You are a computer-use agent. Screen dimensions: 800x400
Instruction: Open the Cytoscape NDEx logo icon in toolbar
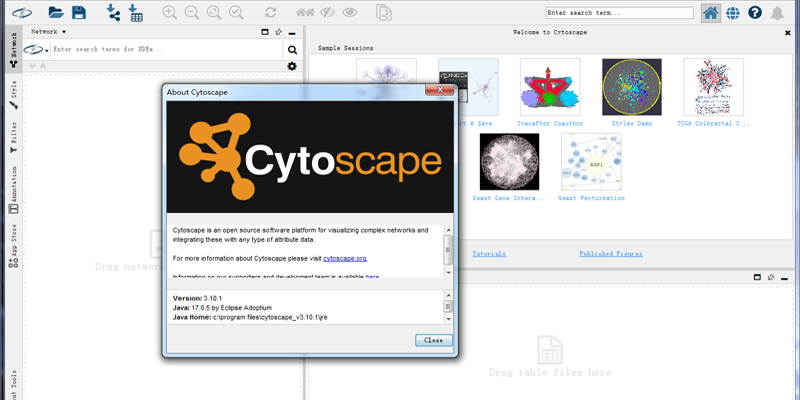click(x=22, y=13)
